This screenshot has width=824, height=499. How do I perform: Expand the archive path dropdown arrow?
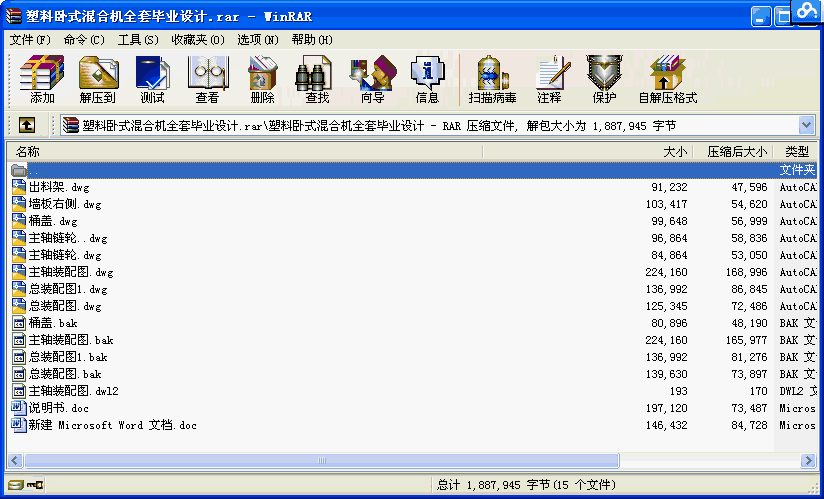click(807, 125)
